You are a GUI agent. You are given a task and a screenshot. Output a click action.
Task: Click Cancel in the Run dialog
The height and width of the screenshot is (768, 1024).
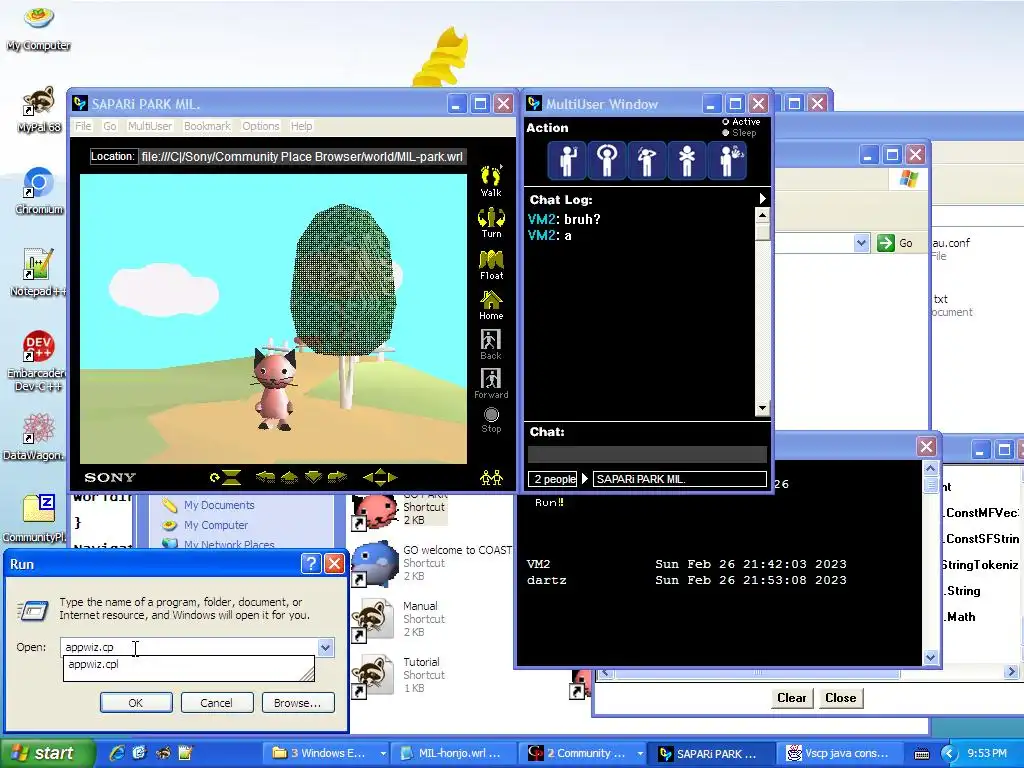point(216,703)
